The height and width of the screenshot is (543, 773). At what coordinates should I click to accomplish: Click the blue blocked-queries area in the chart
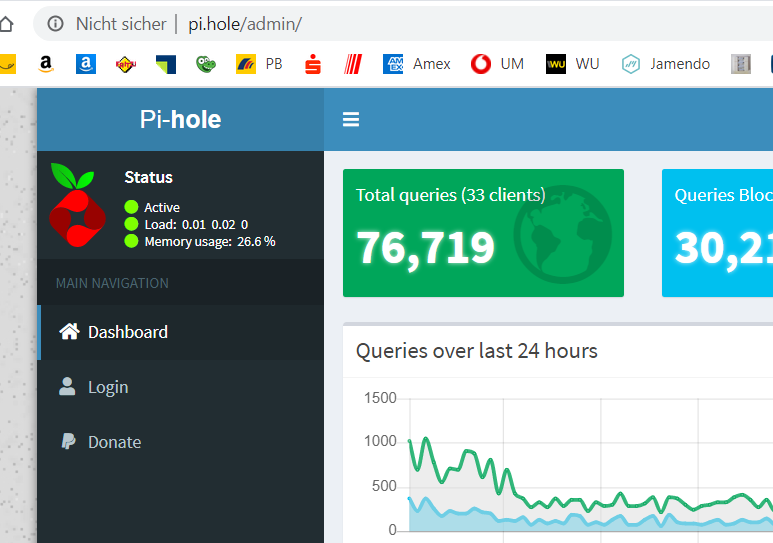click(493, 524)
